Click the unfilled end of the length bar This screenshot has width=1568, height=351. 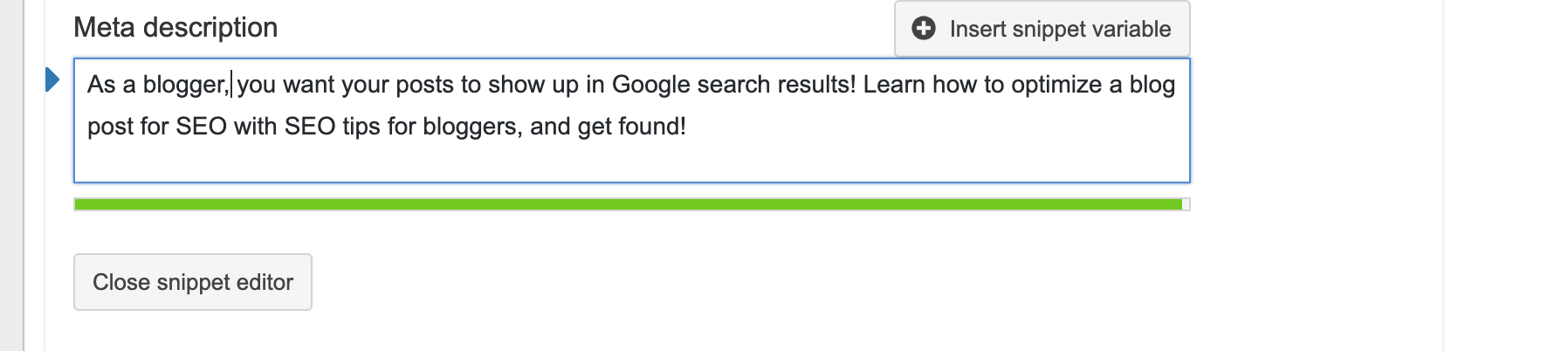click(x=1186, y=204)
